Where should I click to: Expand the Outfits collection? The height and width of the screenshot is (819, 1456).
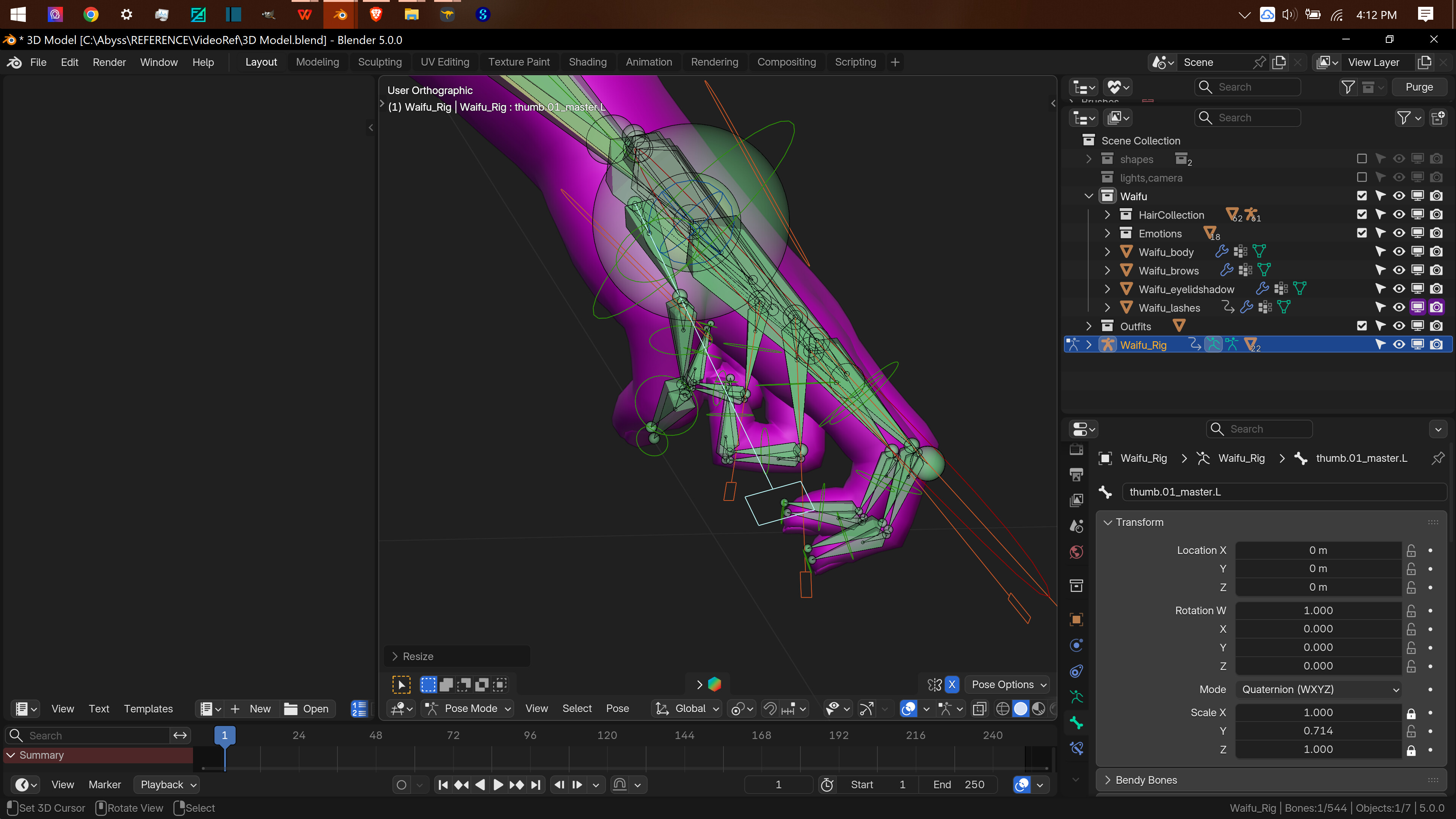(1089, 327)
